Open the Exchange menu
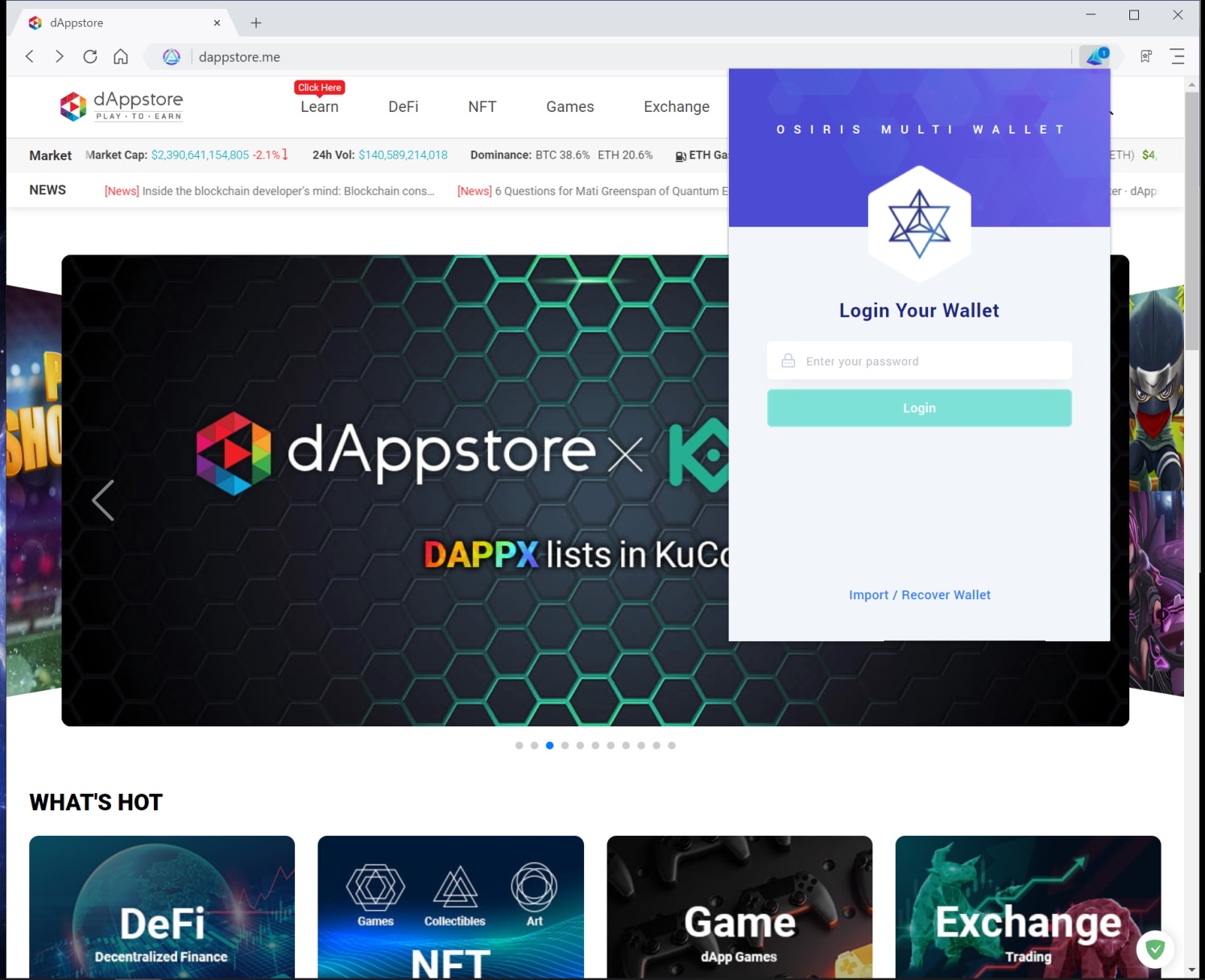This screenshot has height=980, width=1205. (677, 107)
